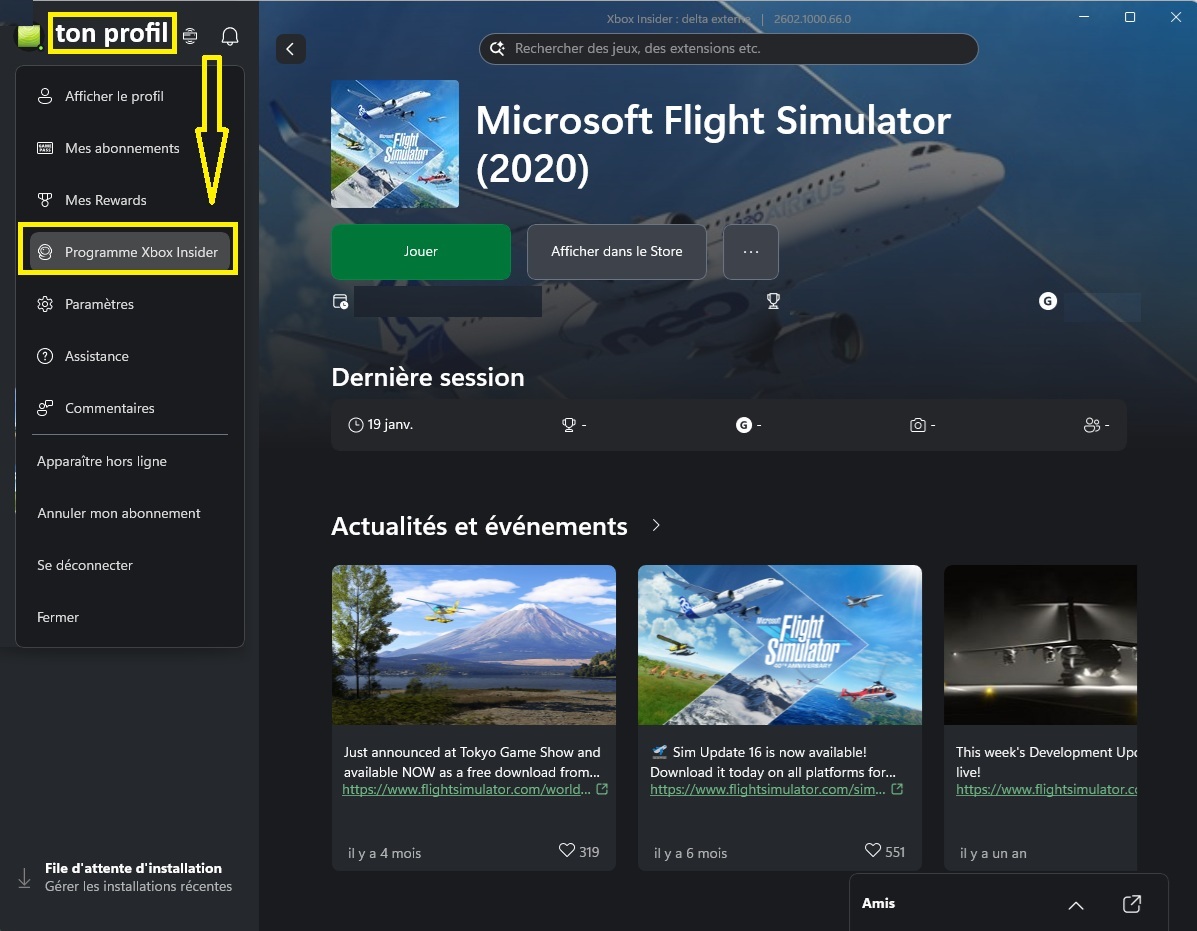
Task: Click the person icon beside Afficher le profil
Action: [45, 96]
